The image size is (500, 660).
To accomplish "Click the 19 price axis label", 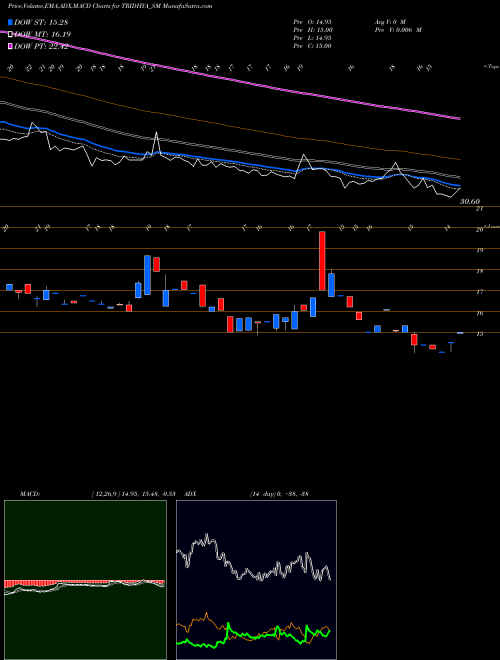I will (x=479, y=250).
